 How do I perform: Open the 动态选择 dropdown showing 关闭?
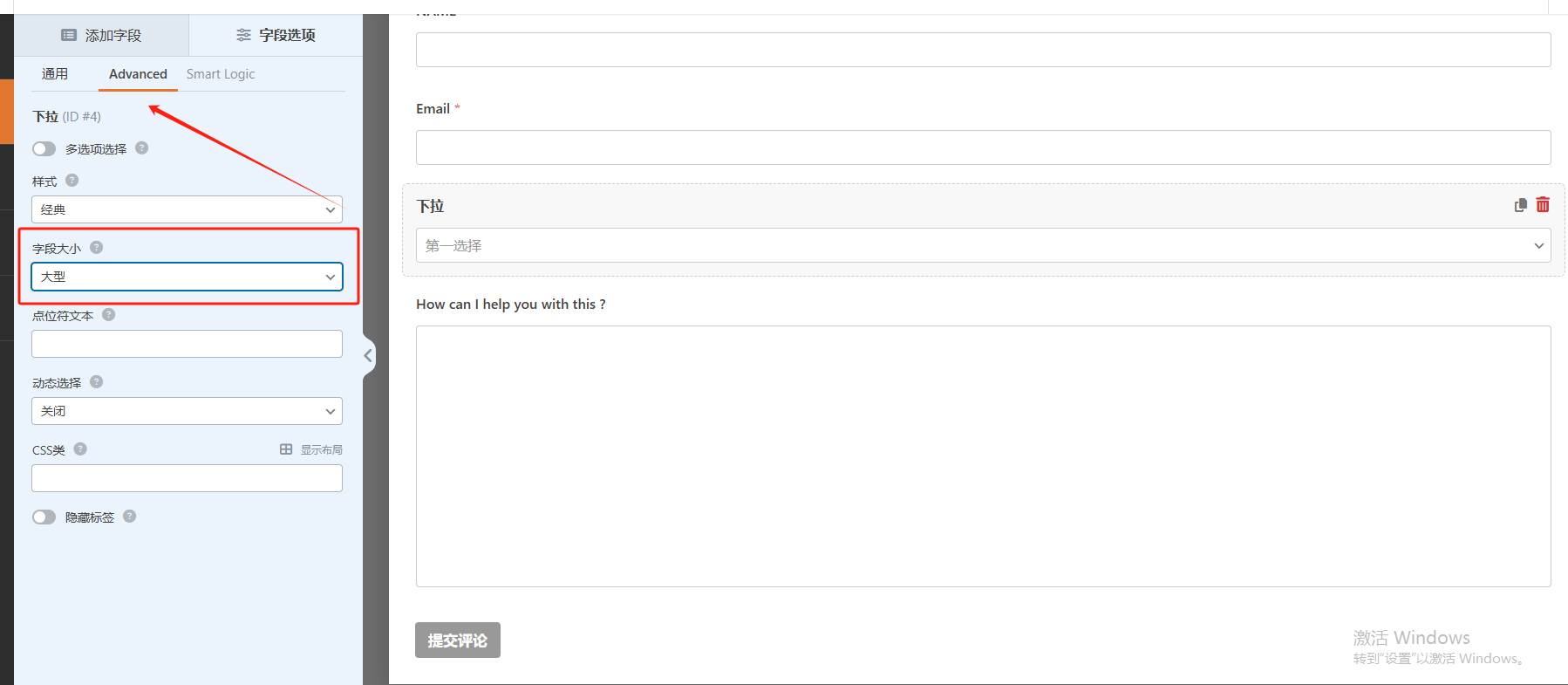(x=187, y=411)
